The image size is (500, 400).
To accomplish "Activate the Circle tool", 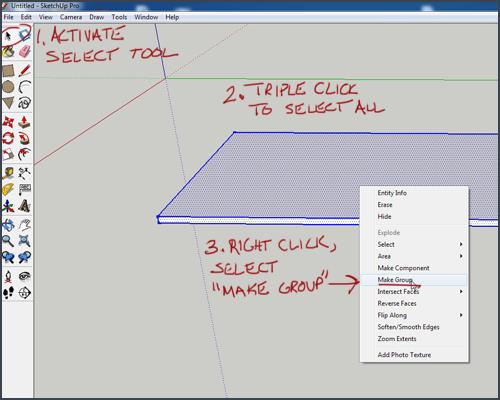I will [x=8, y=87].
